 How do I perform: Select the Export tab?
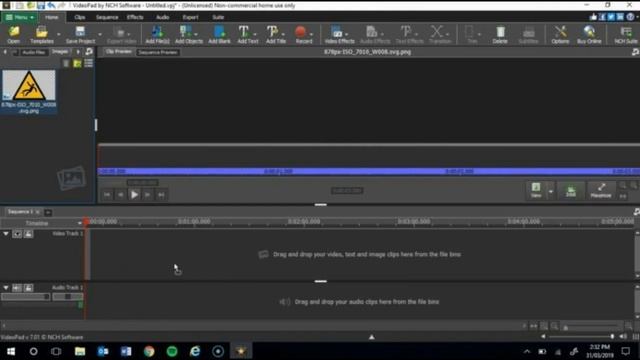click(x=190, y=17)
